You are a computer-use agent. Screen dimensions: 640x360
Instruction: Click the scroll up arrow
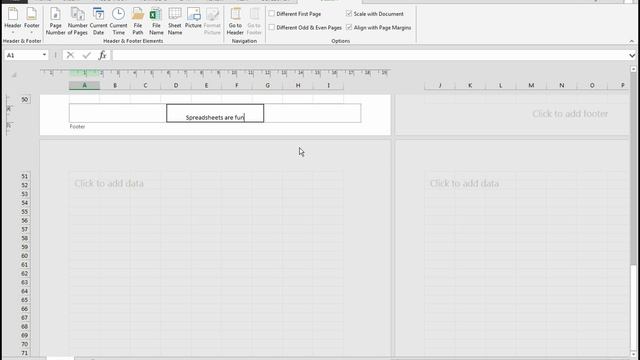tap(633, 69)
